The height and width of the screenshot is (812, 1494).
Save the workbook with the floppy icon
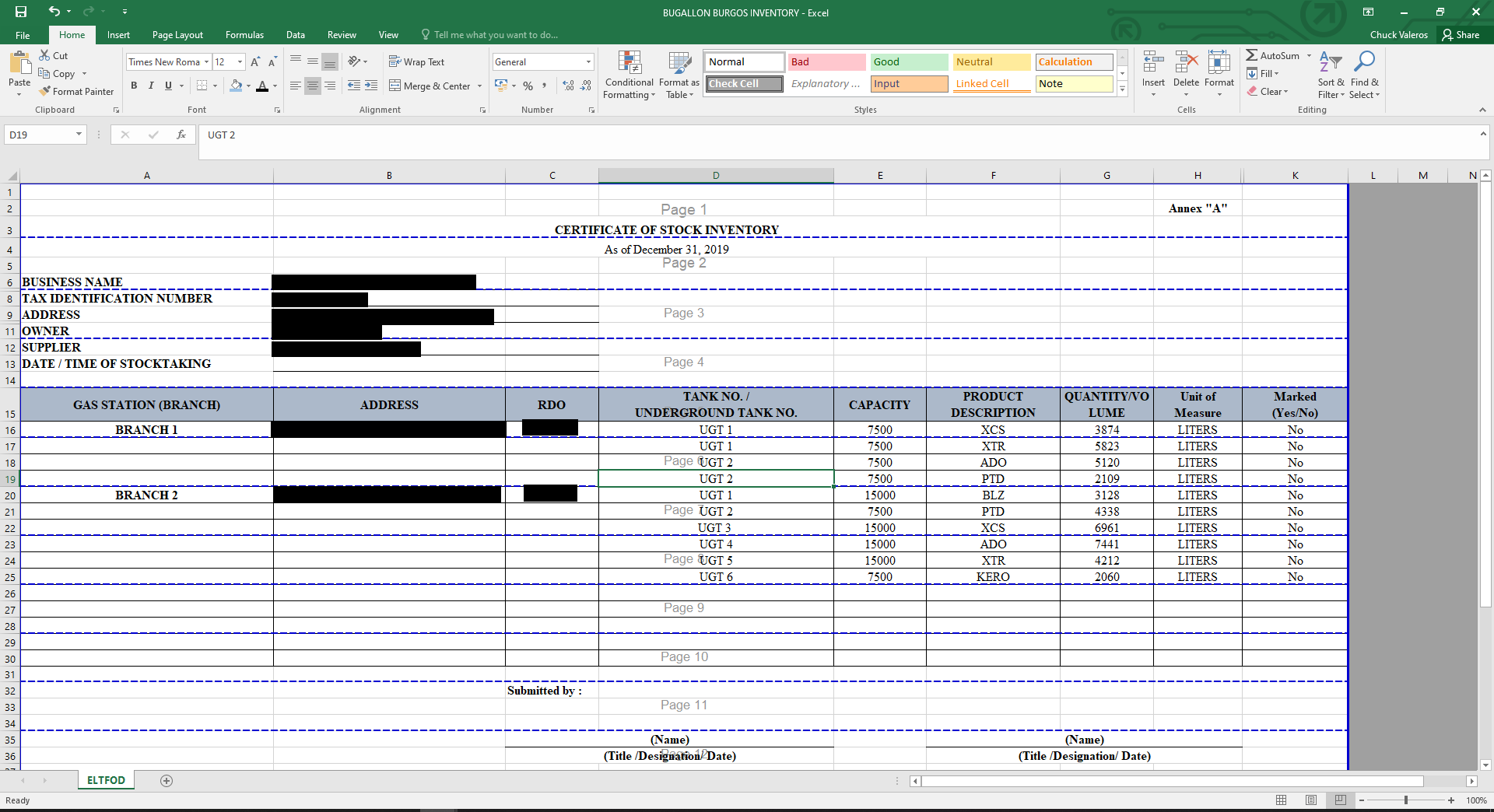tap(21, 12)
